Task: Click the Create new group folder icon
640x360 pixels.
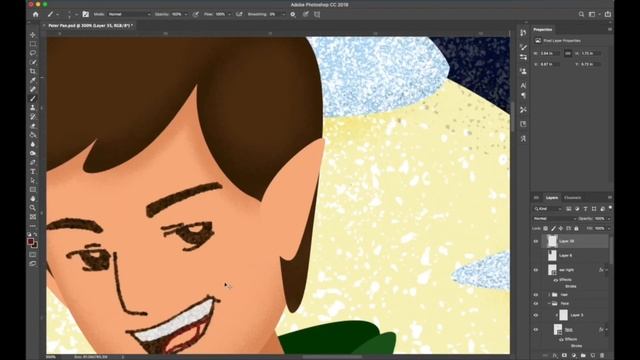Action: [x=583, y=356]
